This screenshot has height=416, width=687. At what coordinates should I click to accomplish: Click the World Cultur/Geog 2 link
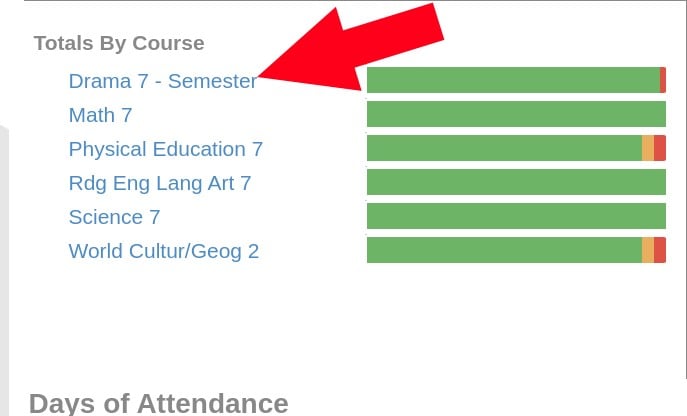[x=163, y=251]
